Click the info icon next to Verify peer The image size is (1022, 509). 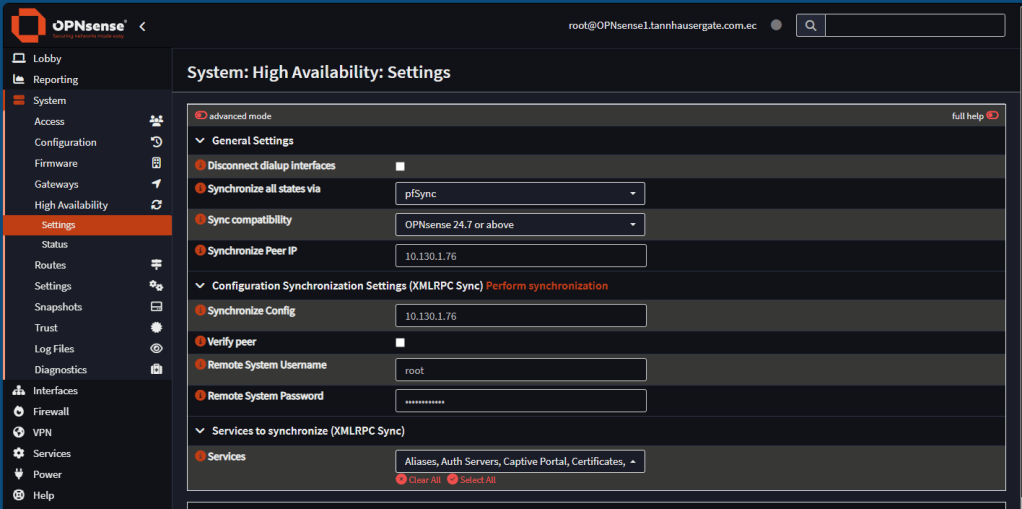tap(200, 342)
